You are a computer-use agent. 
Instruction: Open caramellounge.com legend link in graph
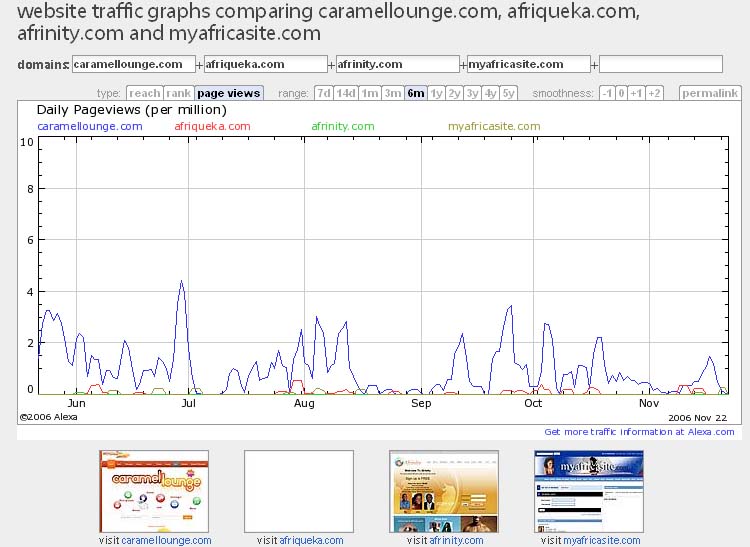90,126
